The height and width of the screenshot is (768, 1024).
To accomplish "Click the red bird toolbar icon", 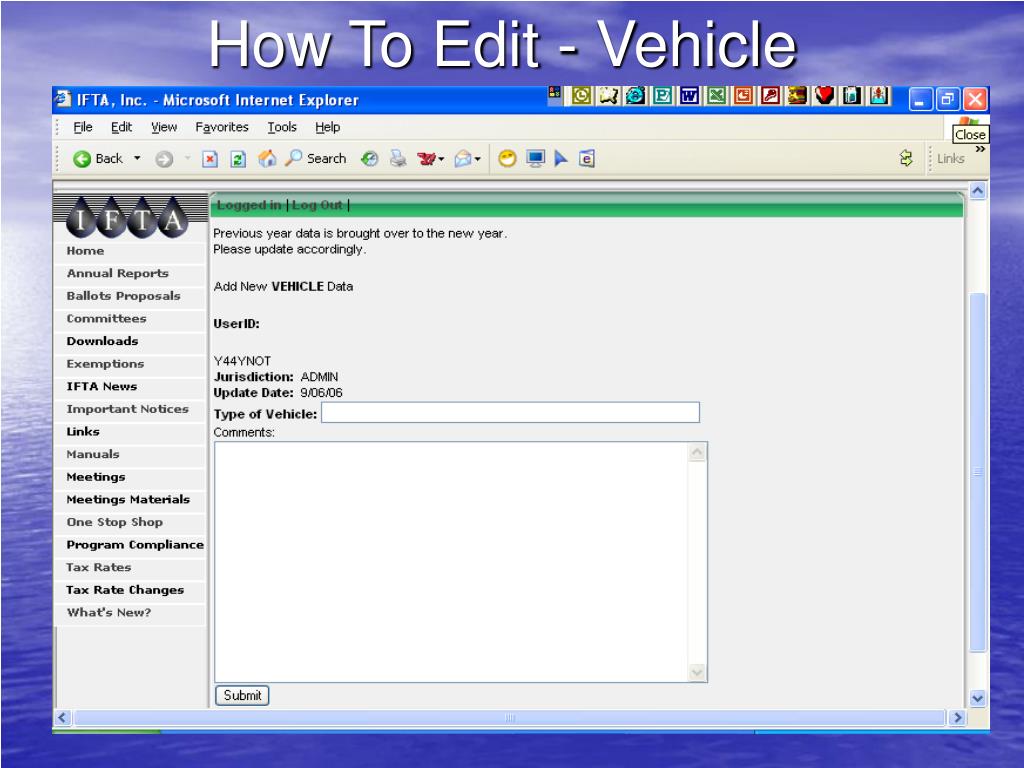I will [x=426, y=159].
